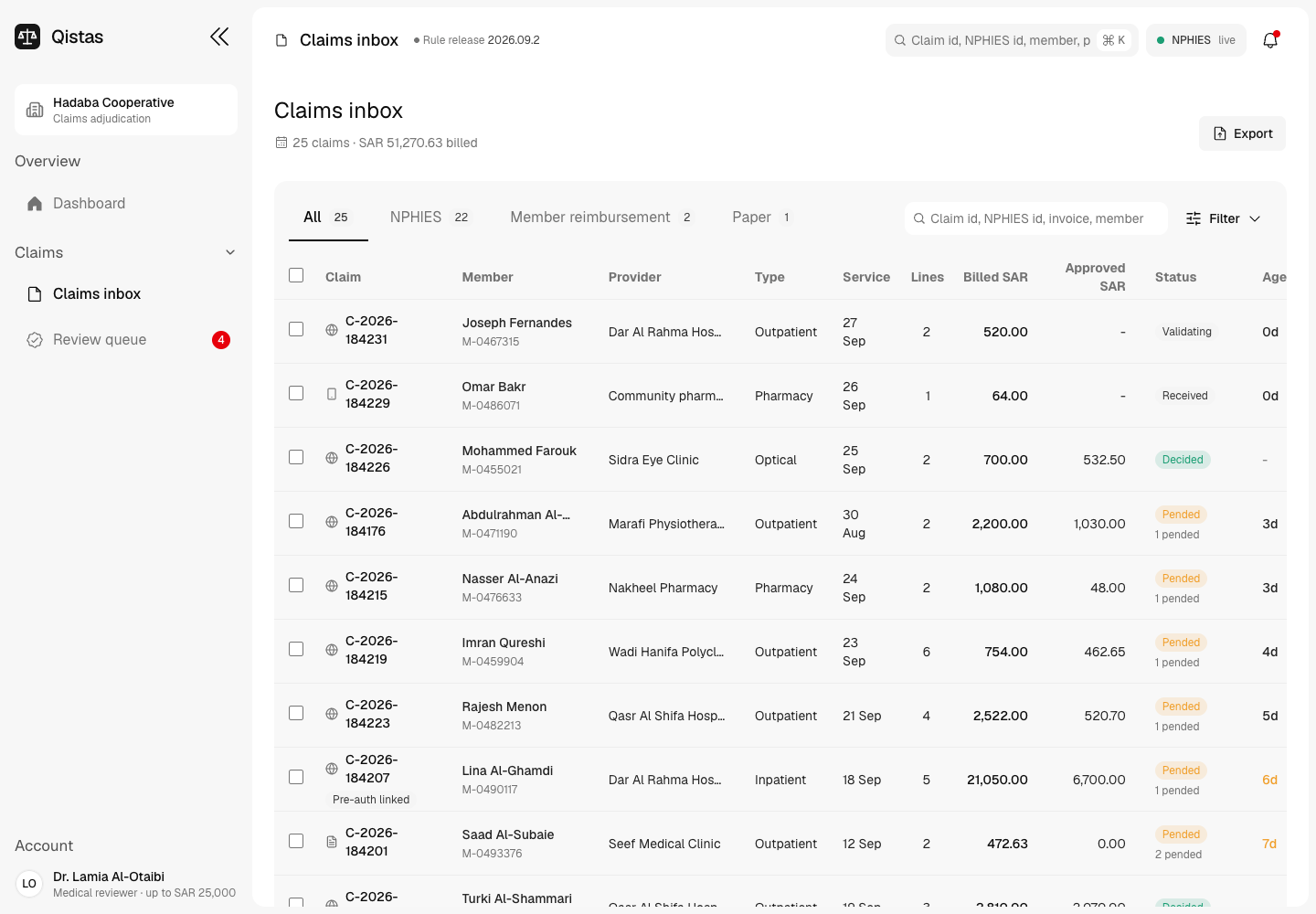
Task: Click the page icon beside the Claims inbox breadcrumb
Action: pos(281,40)
